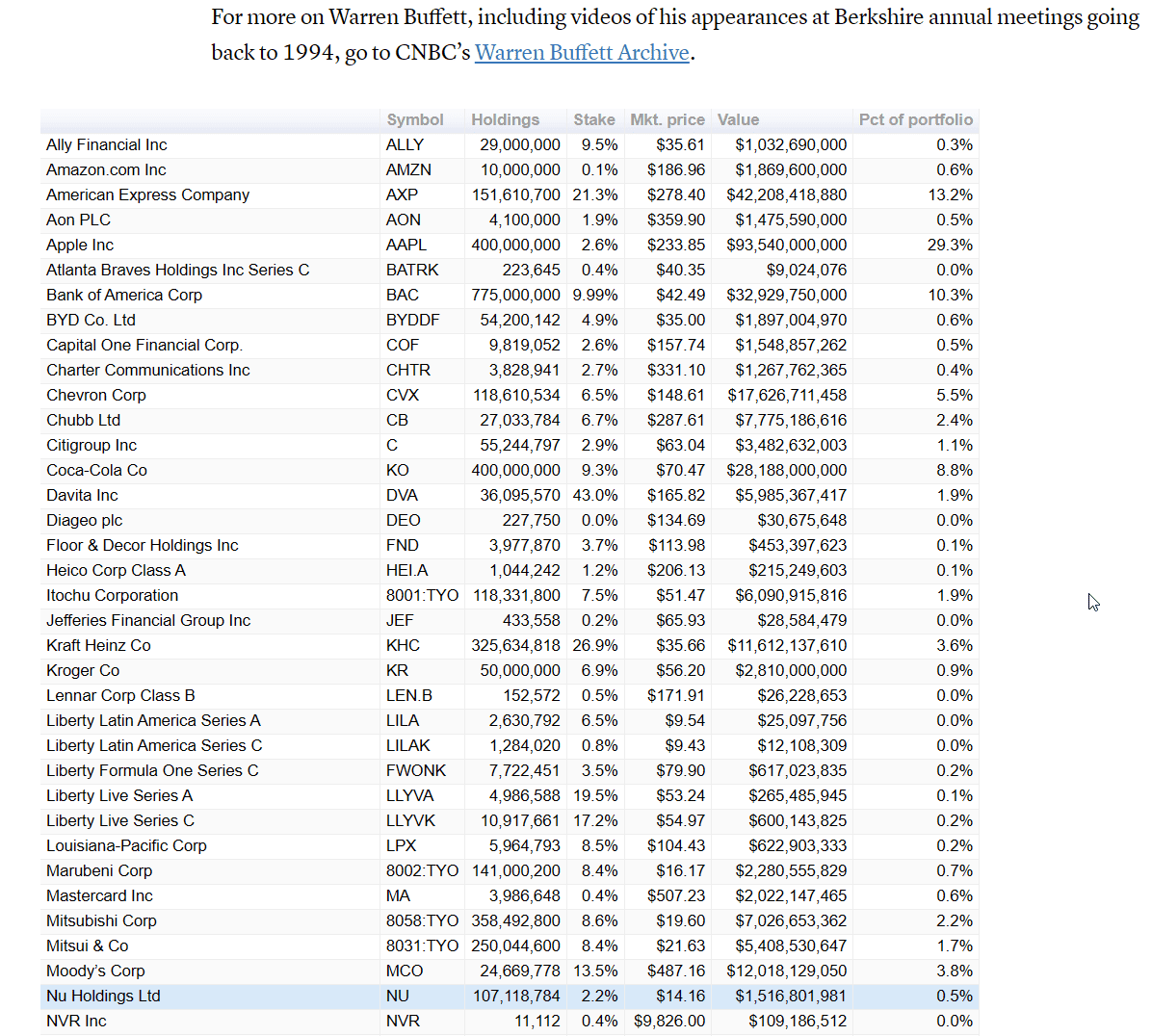Image resolution: width=1152 pixels, height=1036 pixels.
Task: Click the Holdings column header
Action: [x=506, y=119]
